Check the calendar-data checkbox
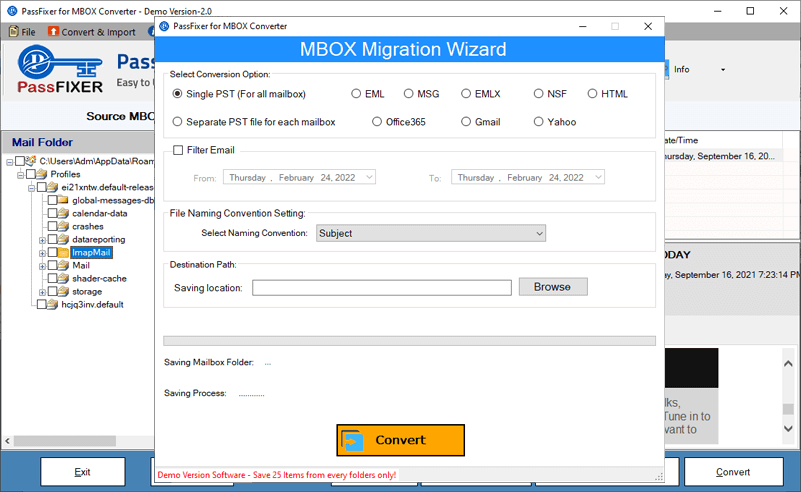Screen dimensions: 801x492 (52, 213)
